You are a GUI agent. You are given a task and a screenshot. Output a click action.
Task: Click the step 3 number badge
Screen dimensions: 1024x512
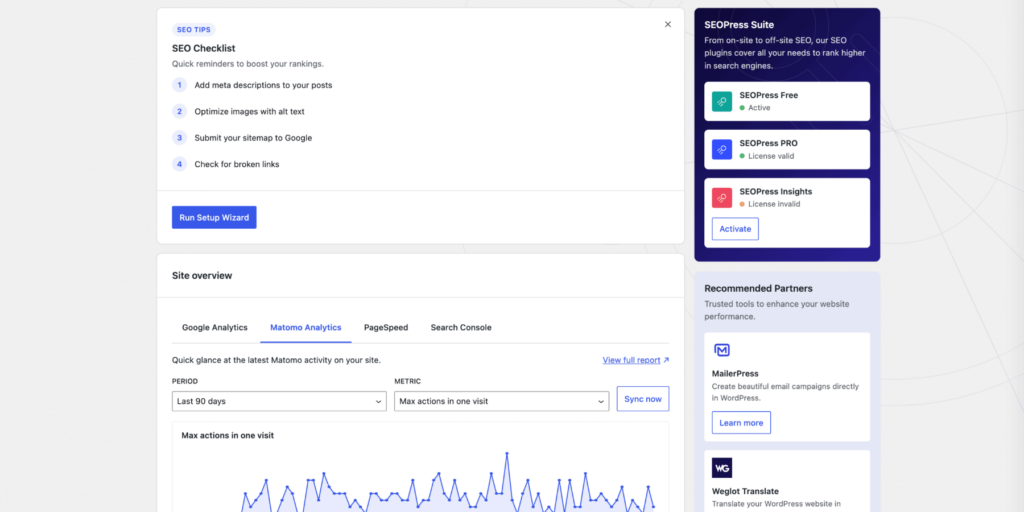(180, 138)
